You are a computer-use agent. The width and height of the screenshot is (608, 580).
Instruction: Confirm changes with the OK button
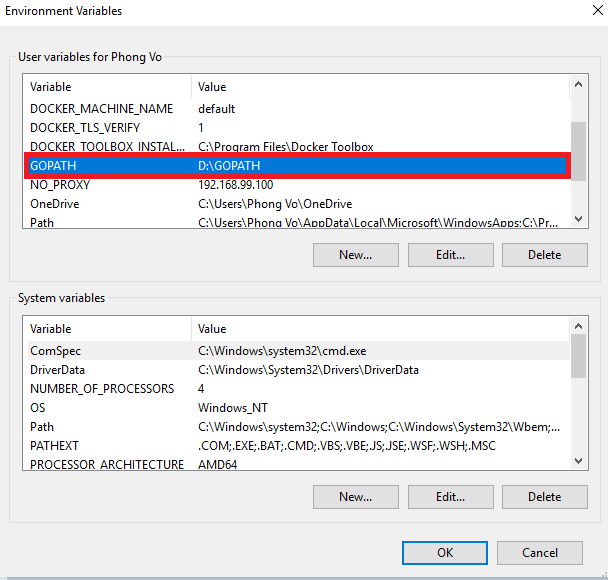445,552
